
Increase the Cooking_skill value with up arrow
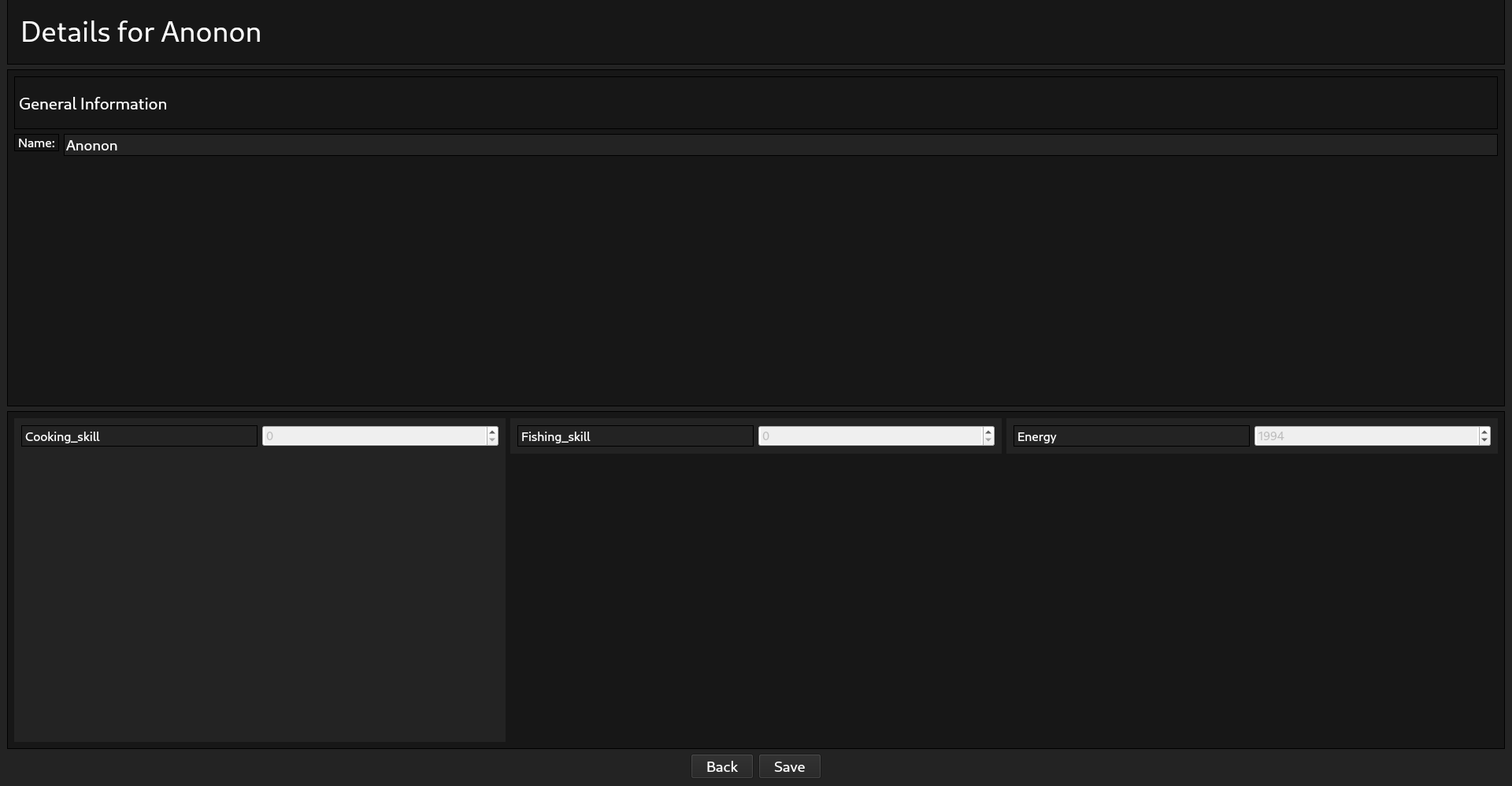[492, 432]
